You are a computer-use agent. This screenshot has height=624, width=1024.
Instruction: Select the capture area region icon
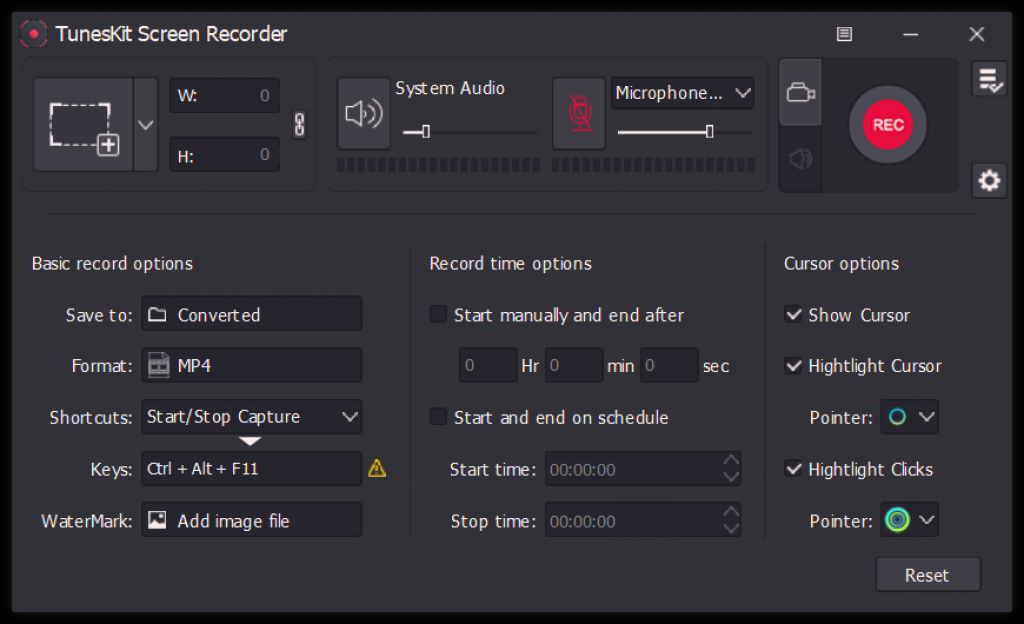[84, 125]
